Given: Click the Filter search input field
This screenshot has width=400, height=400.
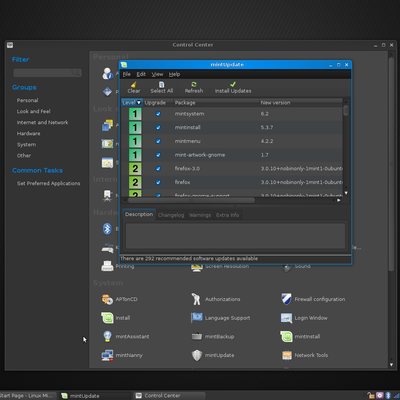Looking at the screenshot, I should tap(47, 73).
